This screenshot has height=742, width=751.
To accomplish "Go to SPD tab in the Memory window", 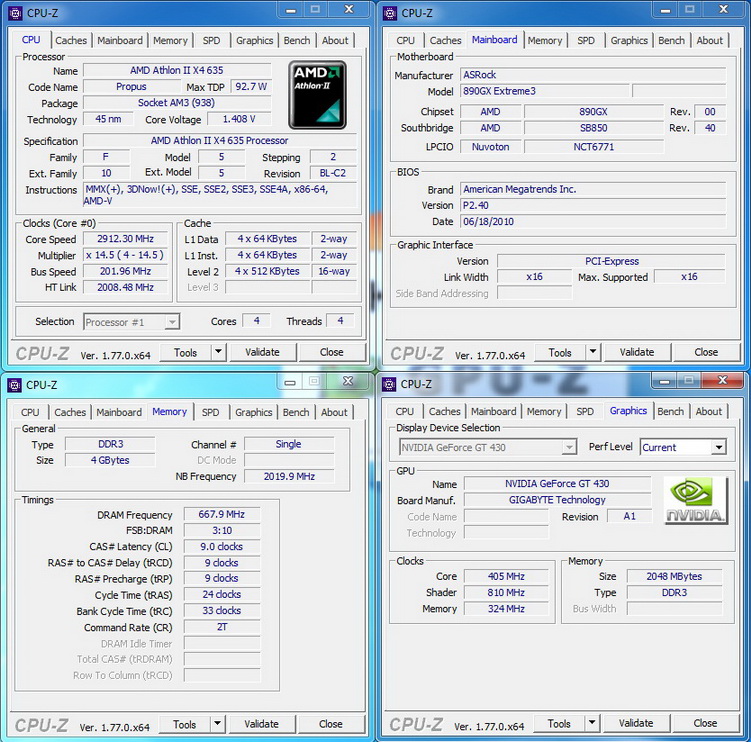I will pos(210,412).
